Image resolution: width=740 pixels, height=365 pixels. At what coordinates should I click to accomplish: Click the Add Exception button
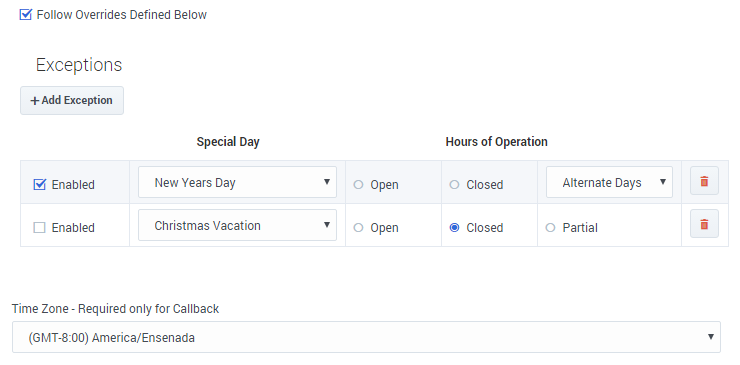point(72,100)
